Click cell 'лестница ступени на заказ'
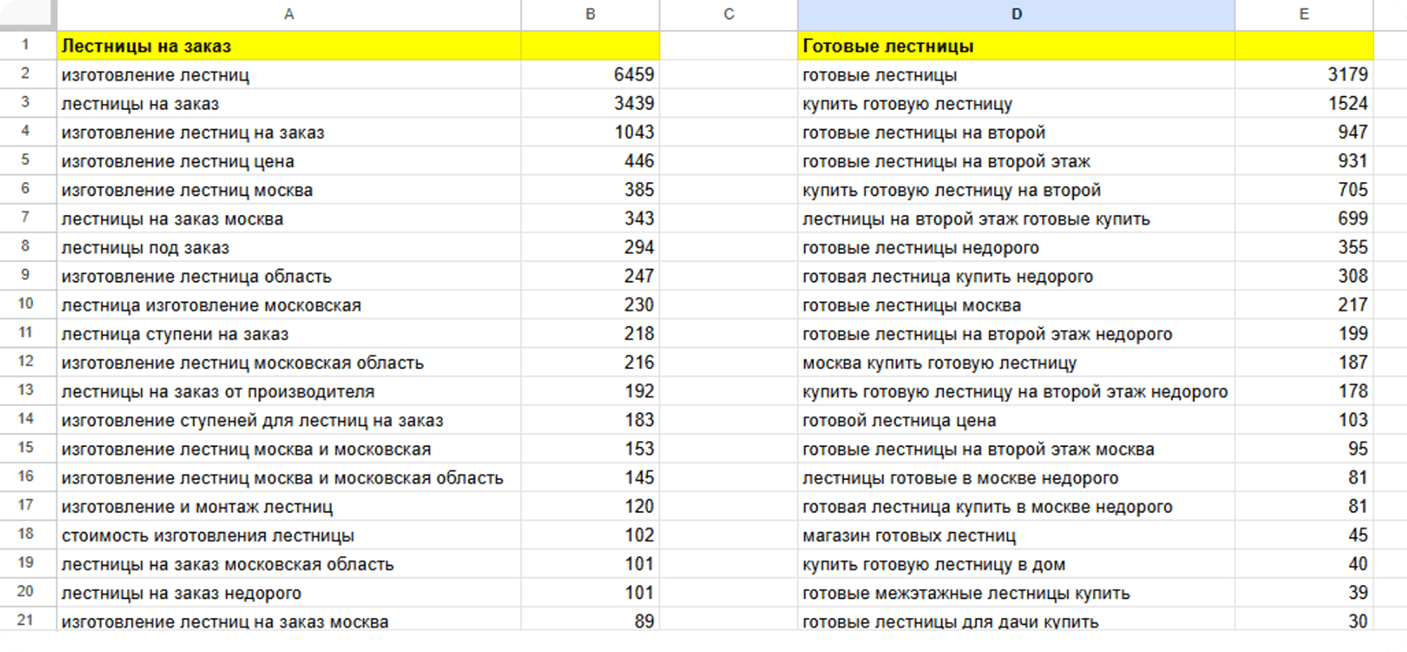1407x652 pixels. pyautogui.click(x=289, y=334)
